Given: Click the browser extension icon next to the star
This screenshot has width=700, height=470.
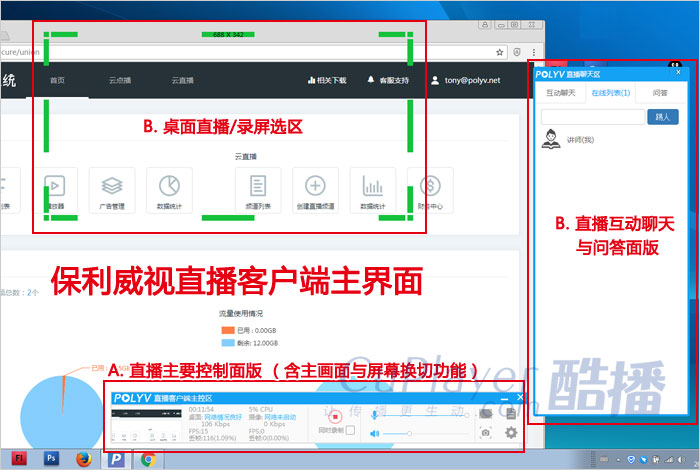Looking at the screenshot, I should [x=517, y=52].
